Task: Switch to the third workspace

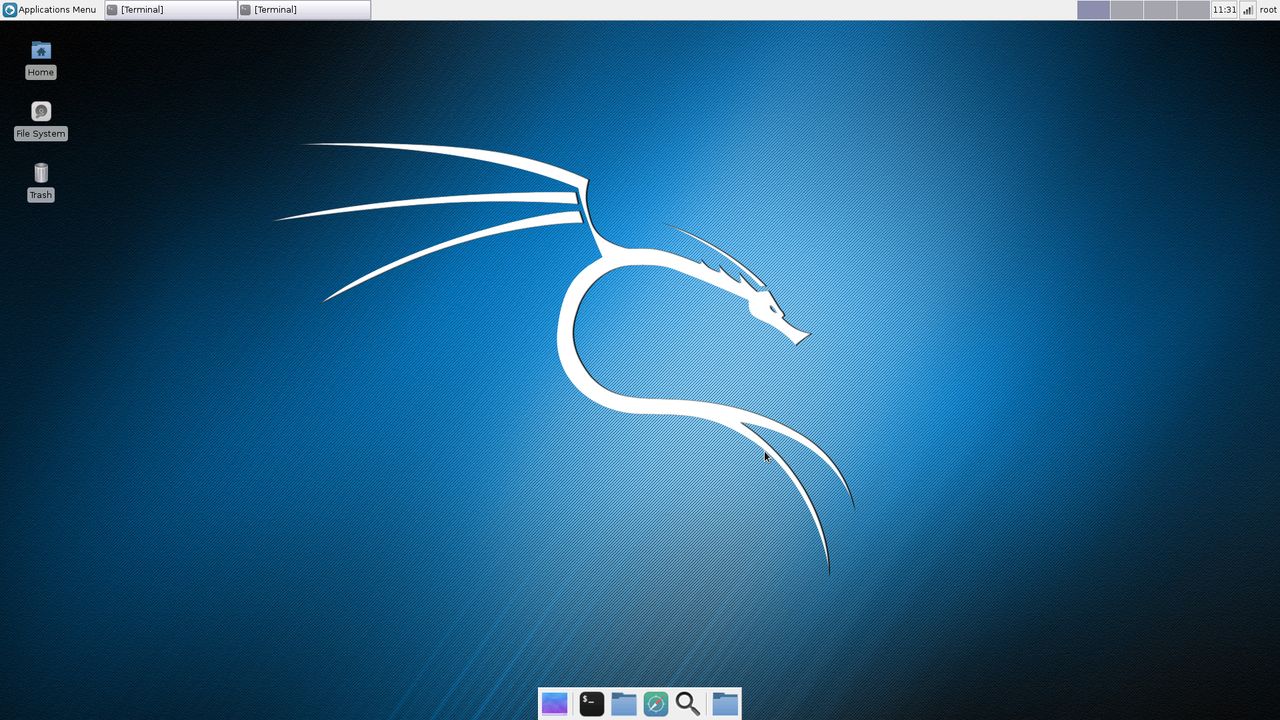Action: coord(1159,10)
